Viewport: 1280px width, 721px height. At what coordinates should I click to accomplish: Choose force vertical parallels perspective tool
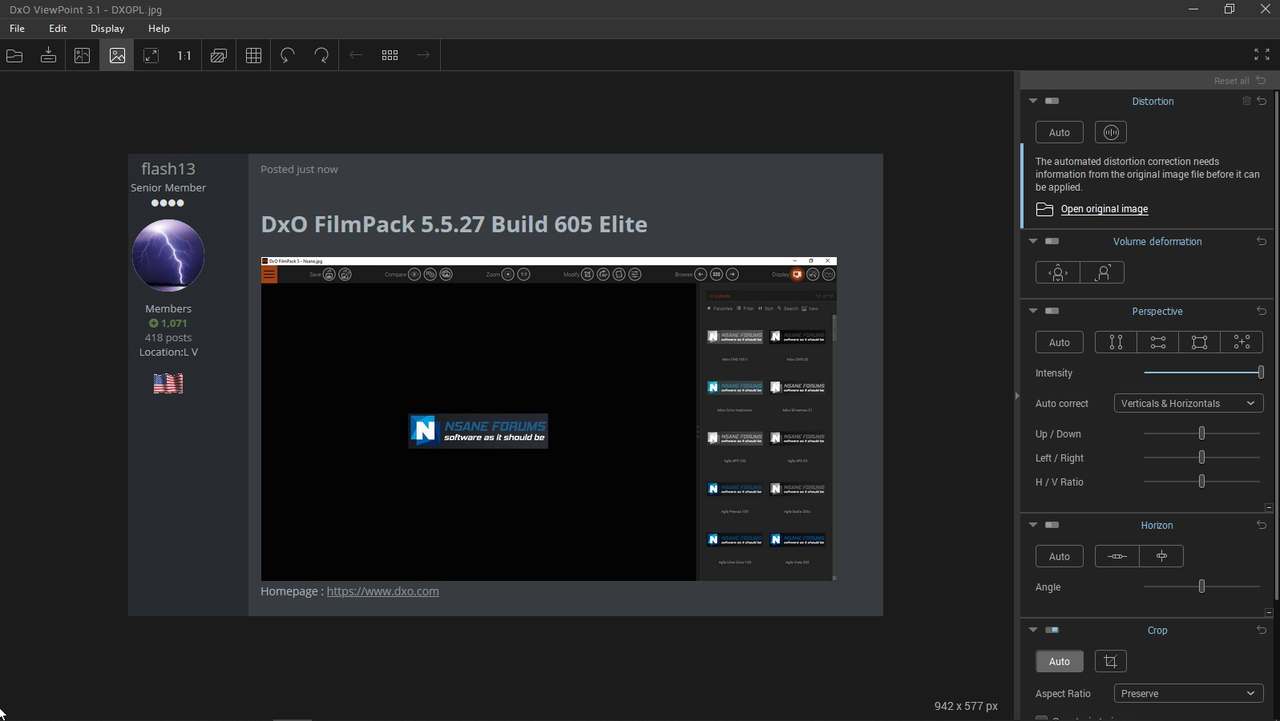(1116, 342)
